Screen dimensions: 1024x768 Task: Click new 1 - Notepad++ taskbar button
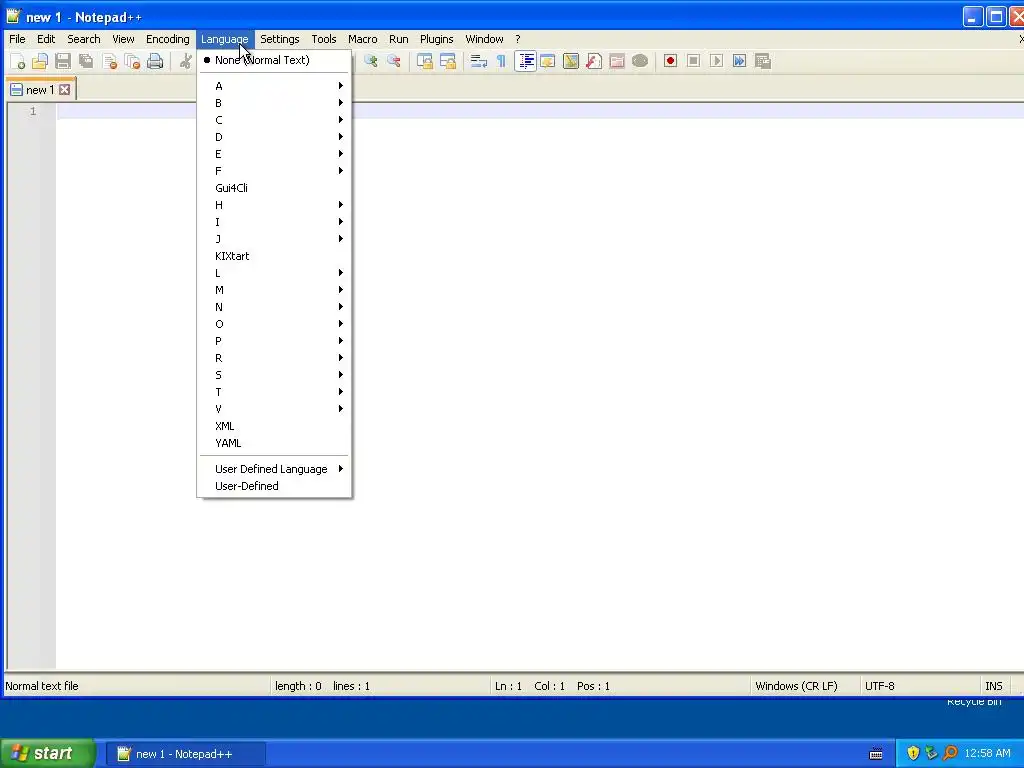click(185, 754)
